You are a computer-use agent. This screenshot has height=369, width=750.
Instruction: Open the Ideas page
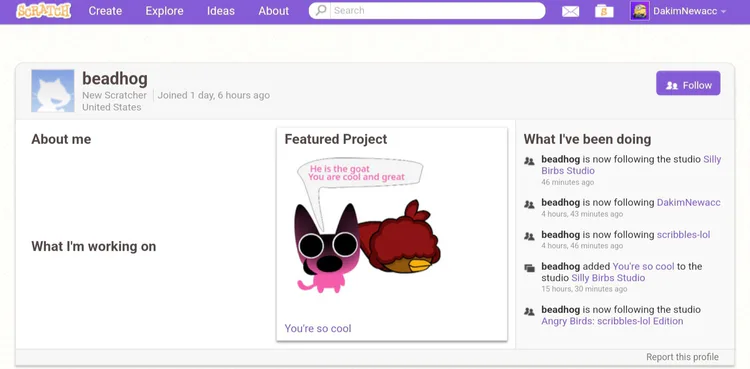221,11
